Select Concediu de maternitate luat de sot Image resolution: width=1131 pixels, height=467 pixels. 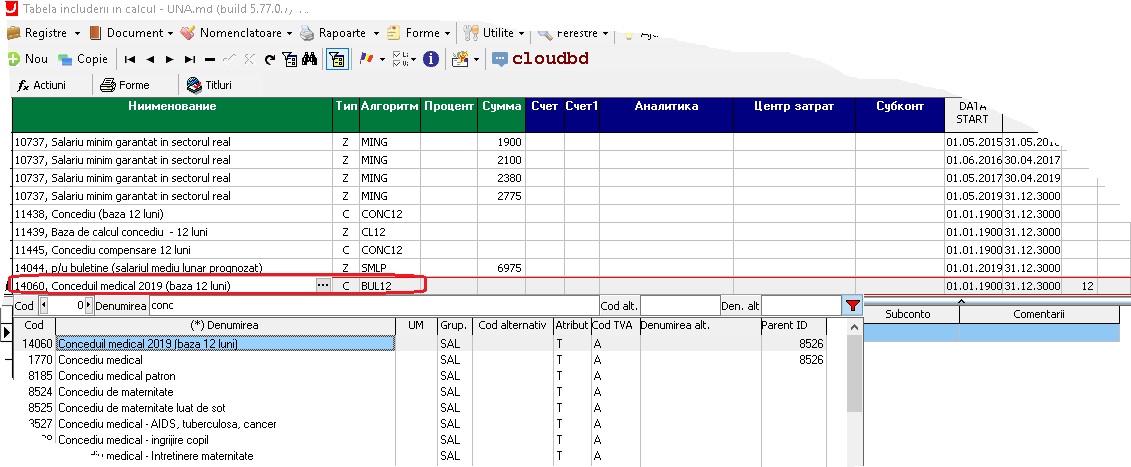pos(225,408)
